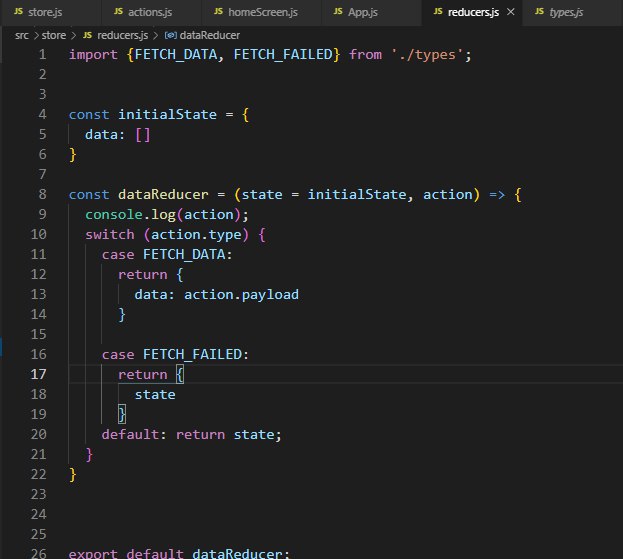Screen dimensions: 623x559
Task: Click dataReducer in the const declaration
Action: (x=163, y=194)
